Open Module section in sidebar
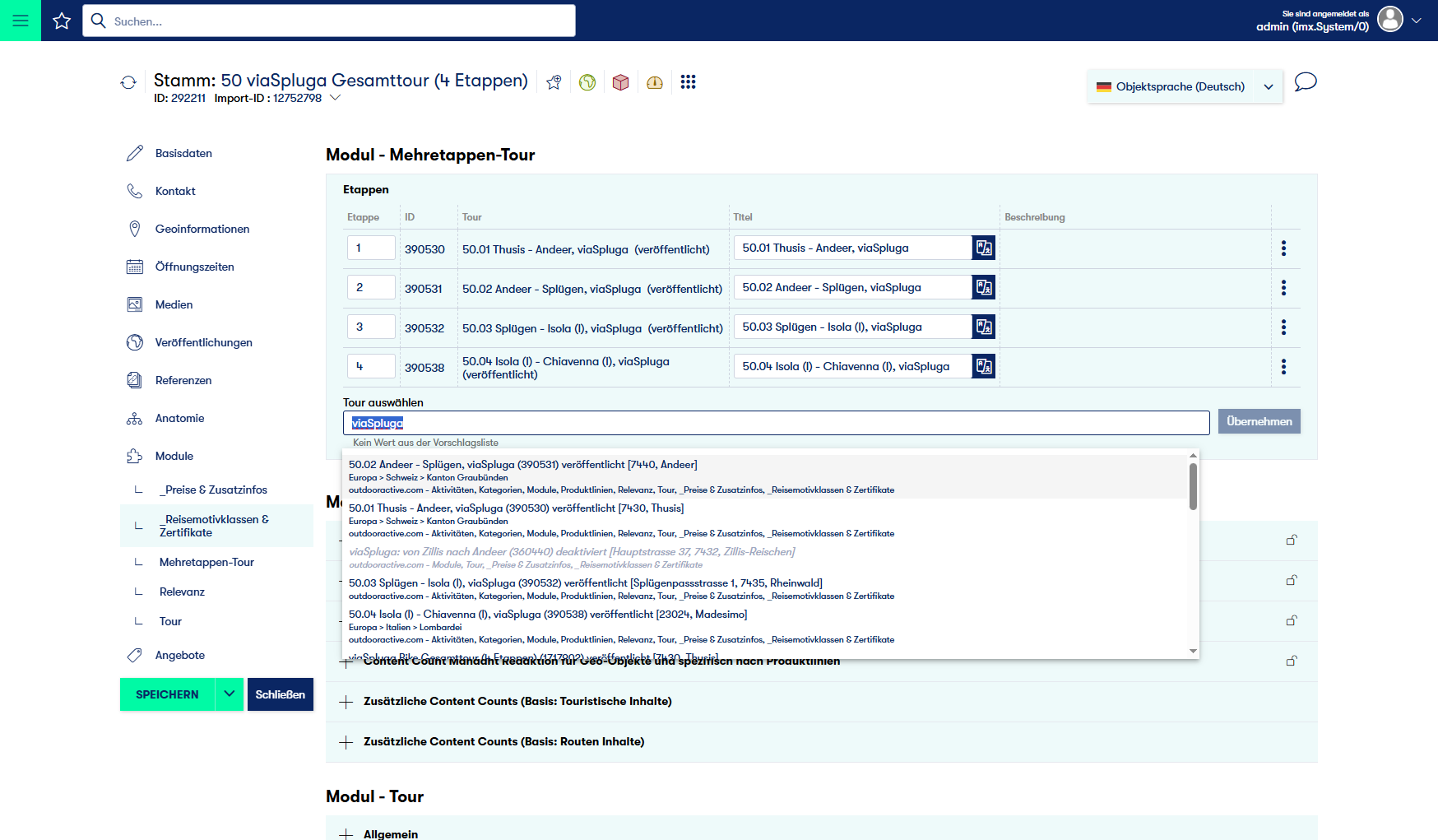Screen dimensions: 1438x840 [x=174, y=456]
